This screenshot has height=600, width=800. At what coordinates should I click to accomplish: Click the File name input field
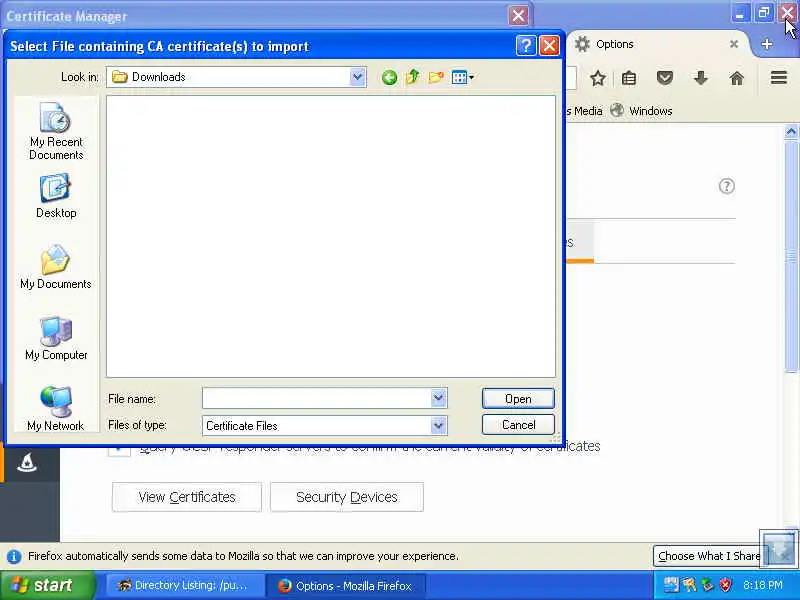(x=317, y=398)
